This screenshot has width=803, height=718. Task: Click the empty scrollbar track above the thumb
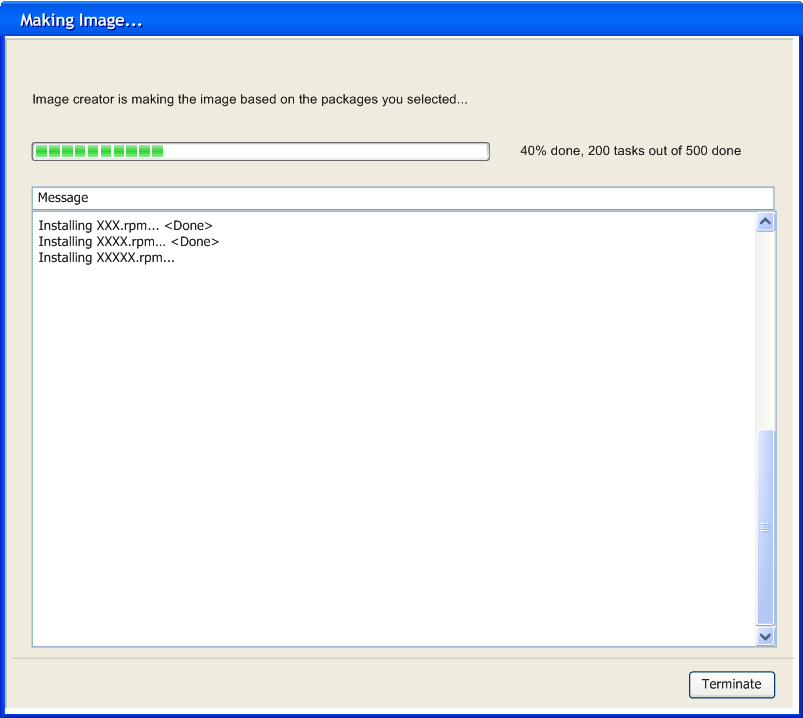point(766,330)
